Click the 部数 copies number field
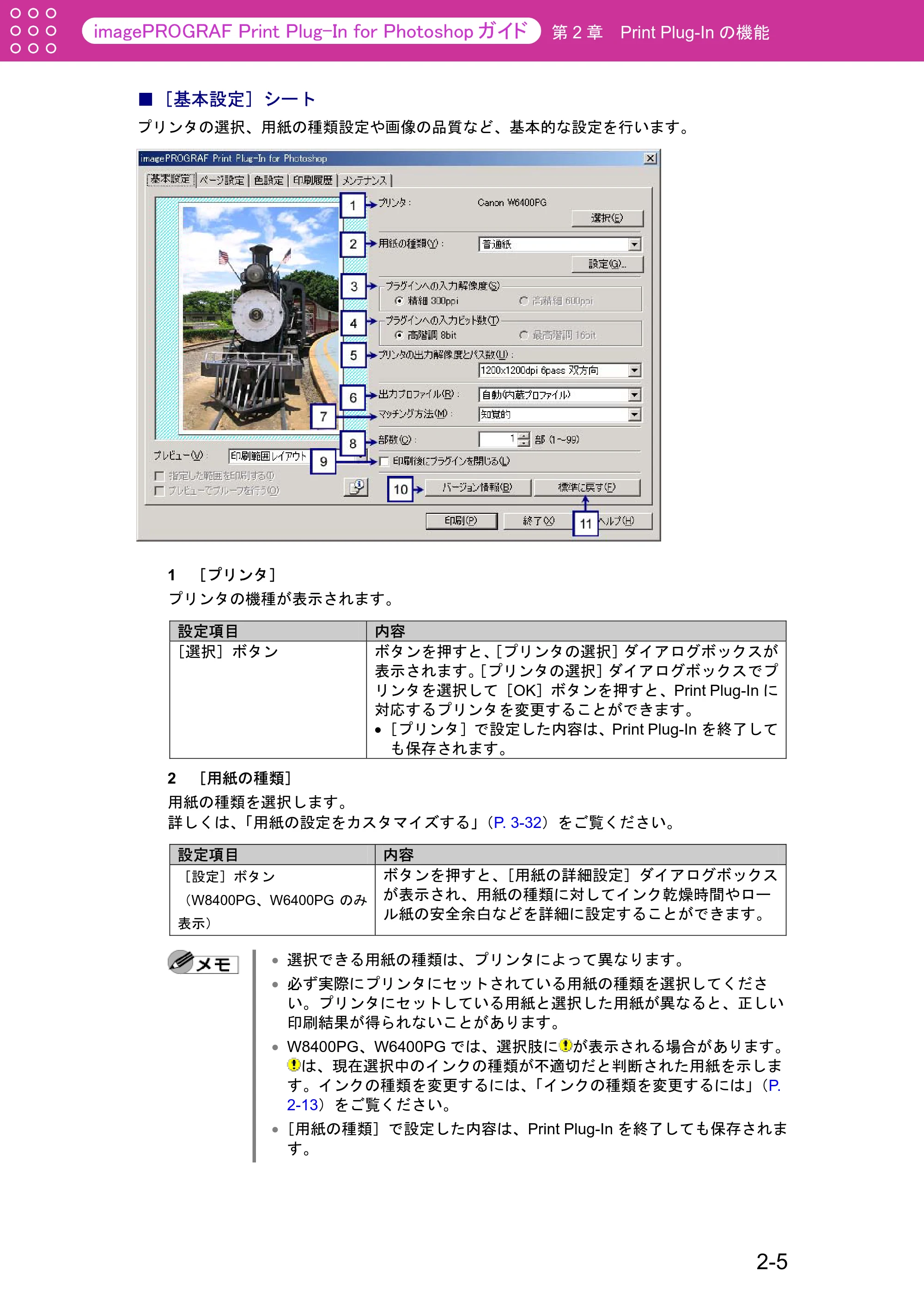This screenshot has width=924, height=1308. [x=498, y=439]
